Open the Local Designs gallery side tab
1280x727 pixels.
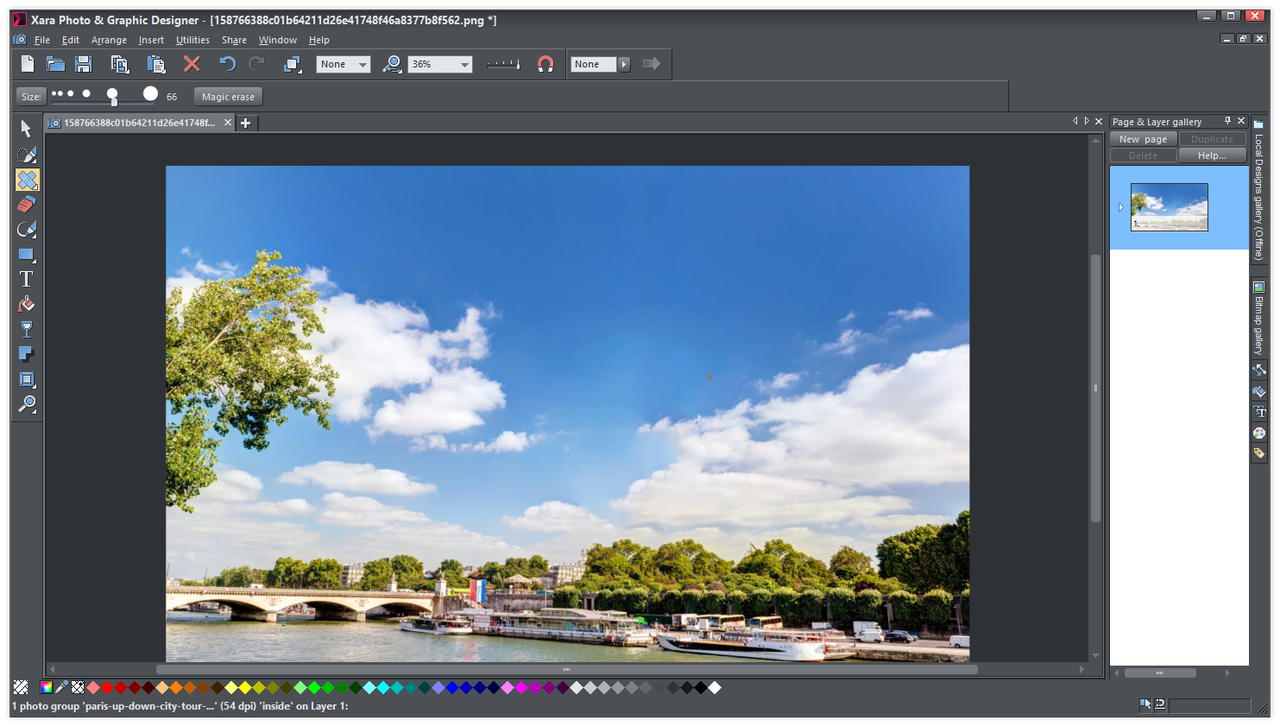coord(1259,190)
